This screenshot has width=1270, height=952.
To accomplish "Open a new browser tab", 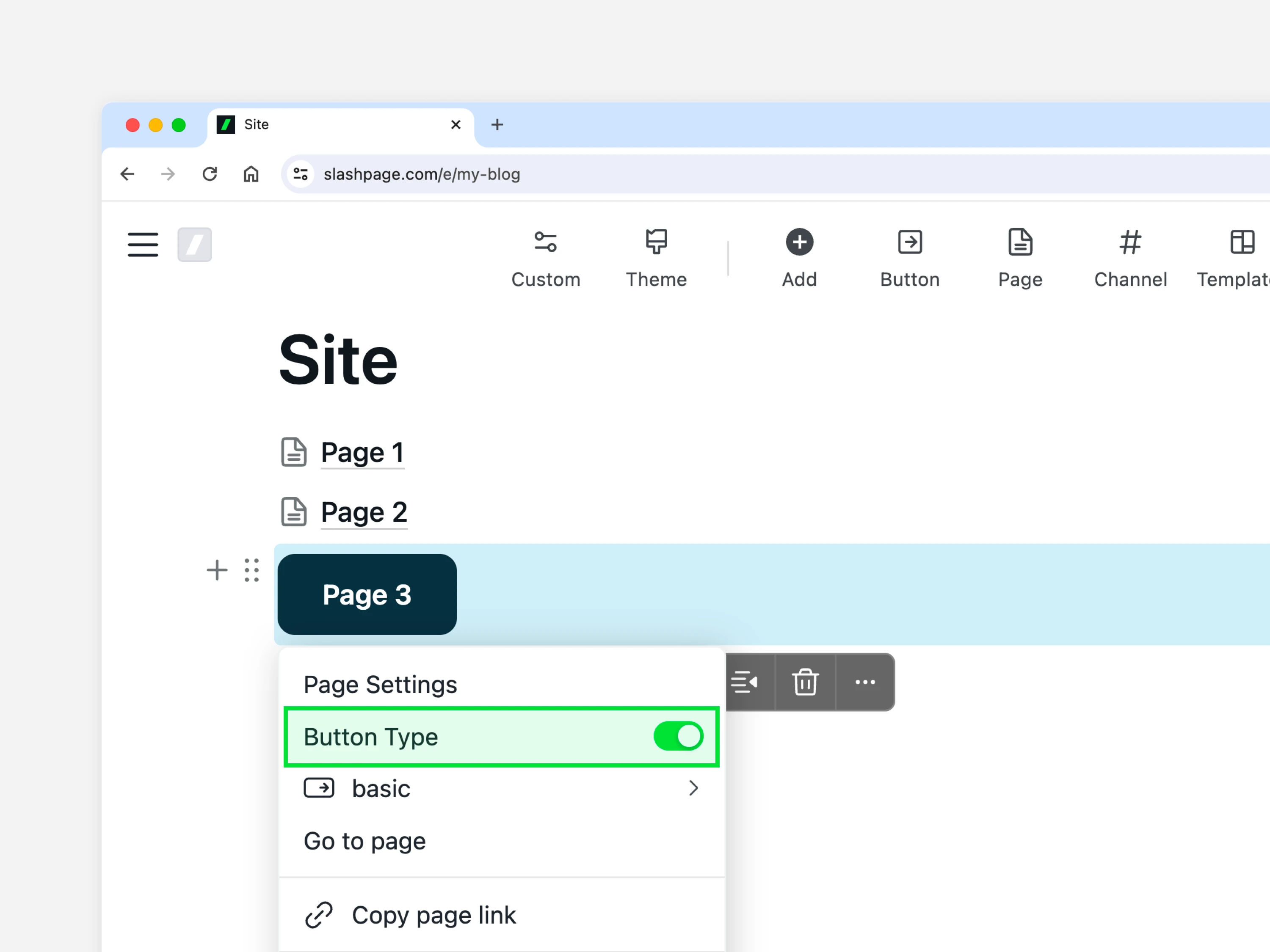I will tap(497, 124).
